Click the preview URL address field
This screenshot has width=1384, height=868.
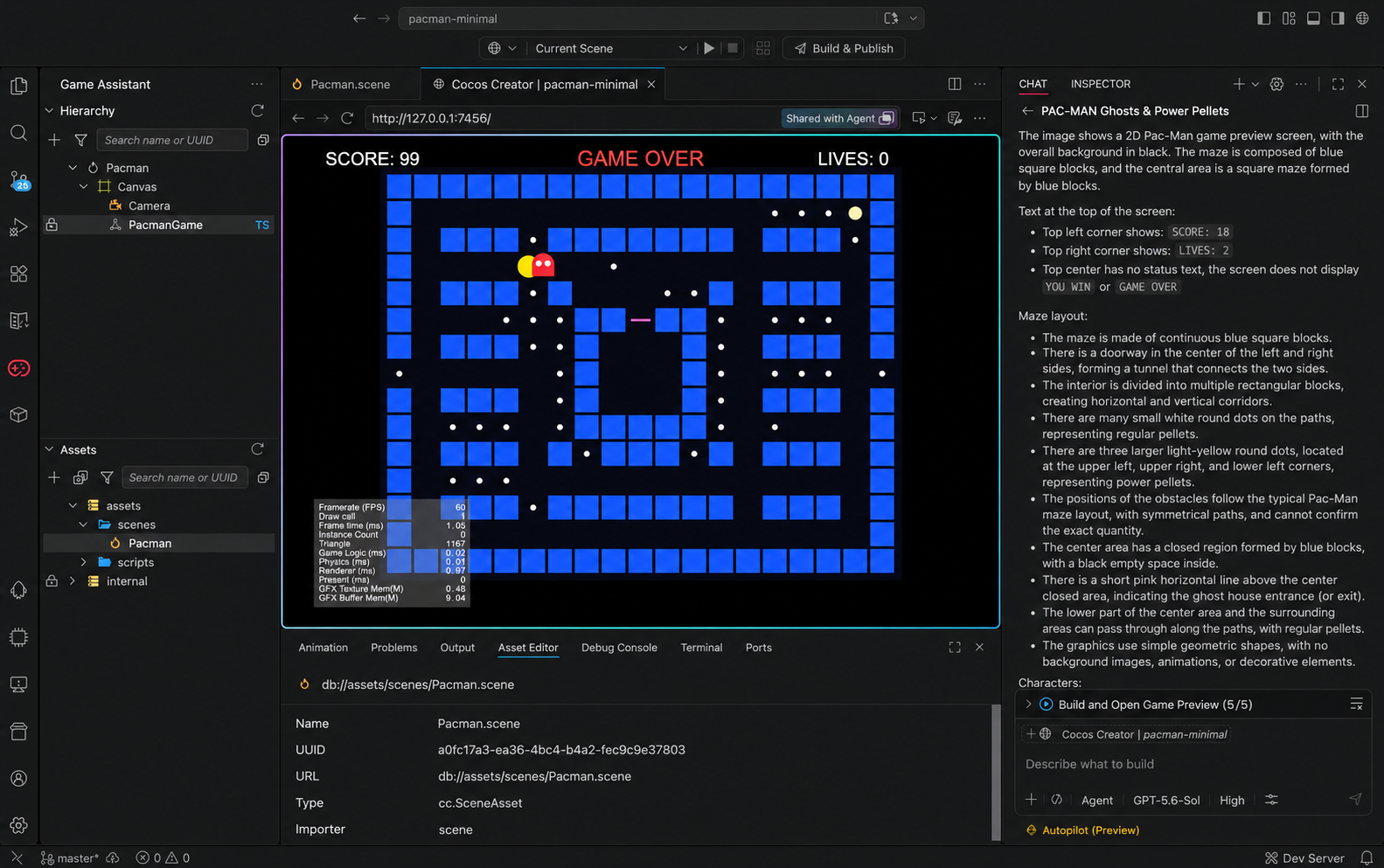(573, 118)
